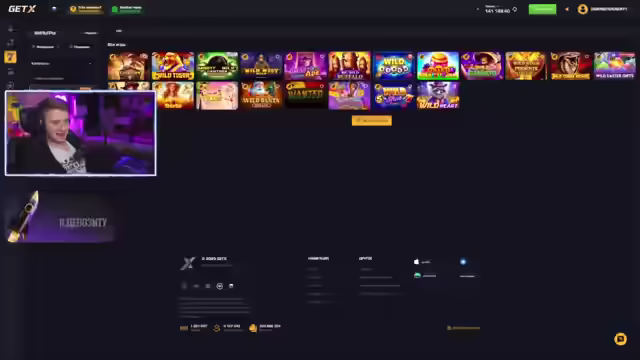640x360 pixels.
Task: Click the green deposit button
Action: point(542,9)
